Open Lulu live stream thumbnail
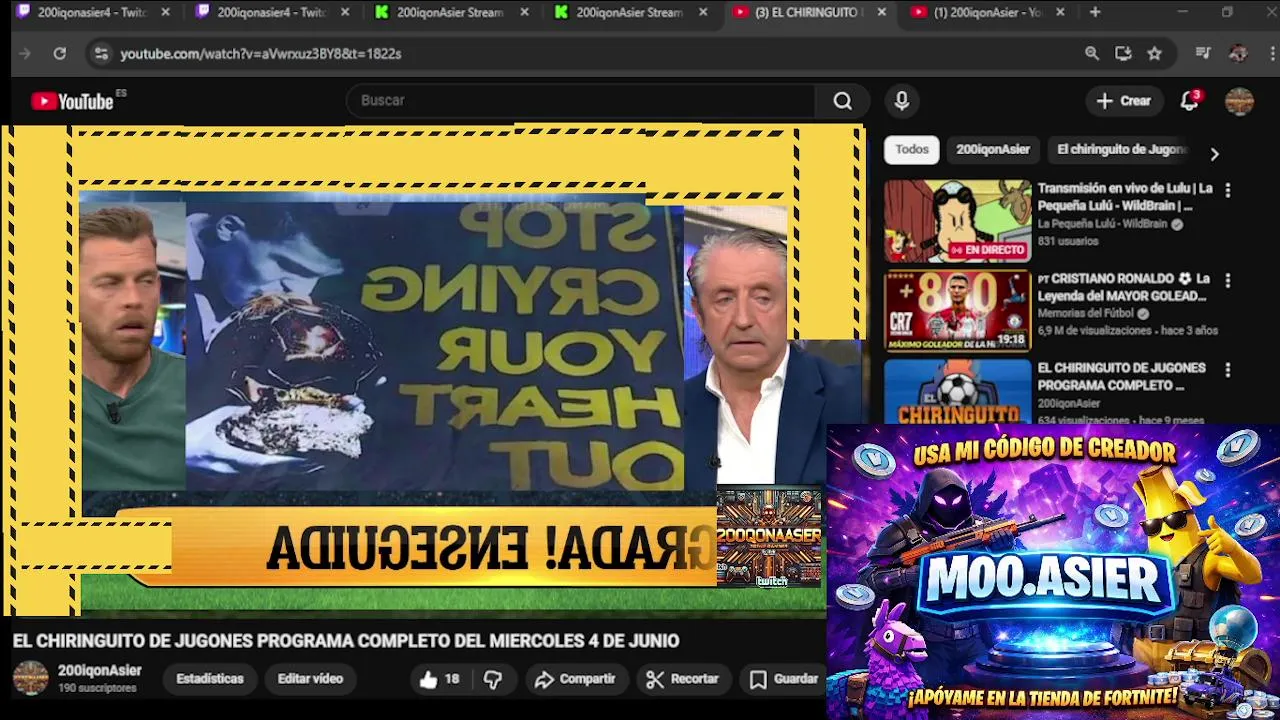 pos(957,221)
